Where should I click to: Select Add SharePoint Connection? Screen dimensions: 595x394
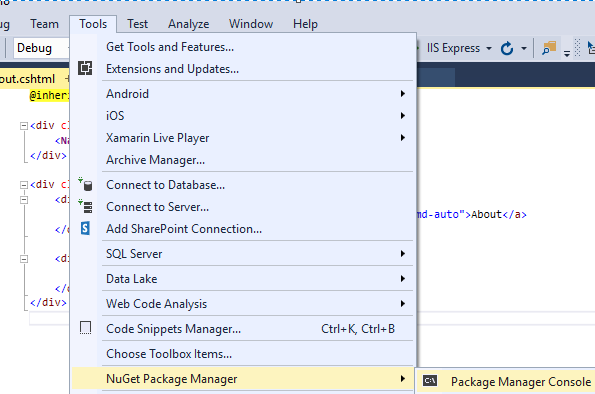coord(243,229)
